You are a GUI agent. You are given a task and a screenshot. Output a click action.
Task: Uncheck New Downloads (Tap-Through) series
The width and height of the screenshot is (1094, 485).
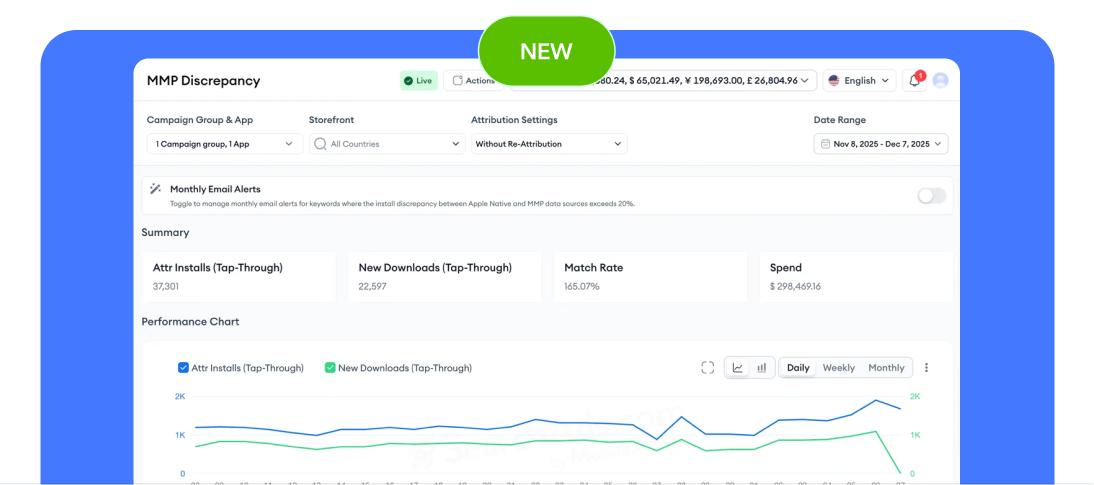point(330,368)
